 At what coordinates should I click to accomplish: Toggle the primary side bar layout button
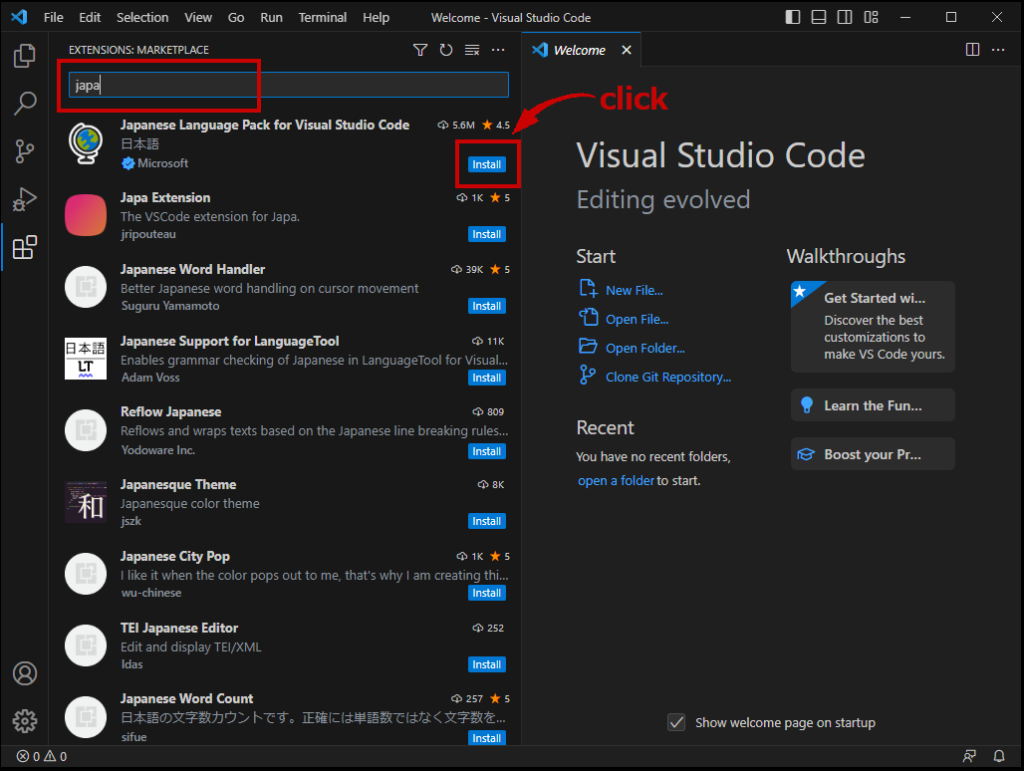point(793,18)
